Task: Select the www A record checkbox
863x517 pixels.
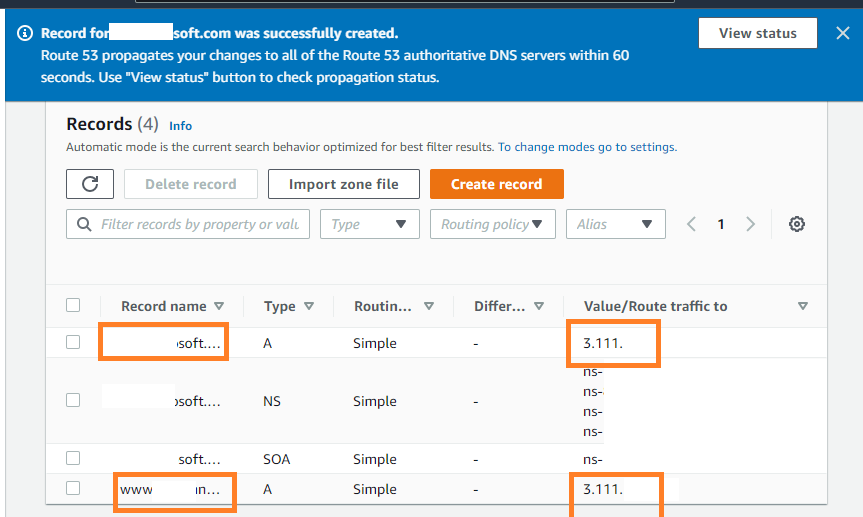Action: coord(73,488)
